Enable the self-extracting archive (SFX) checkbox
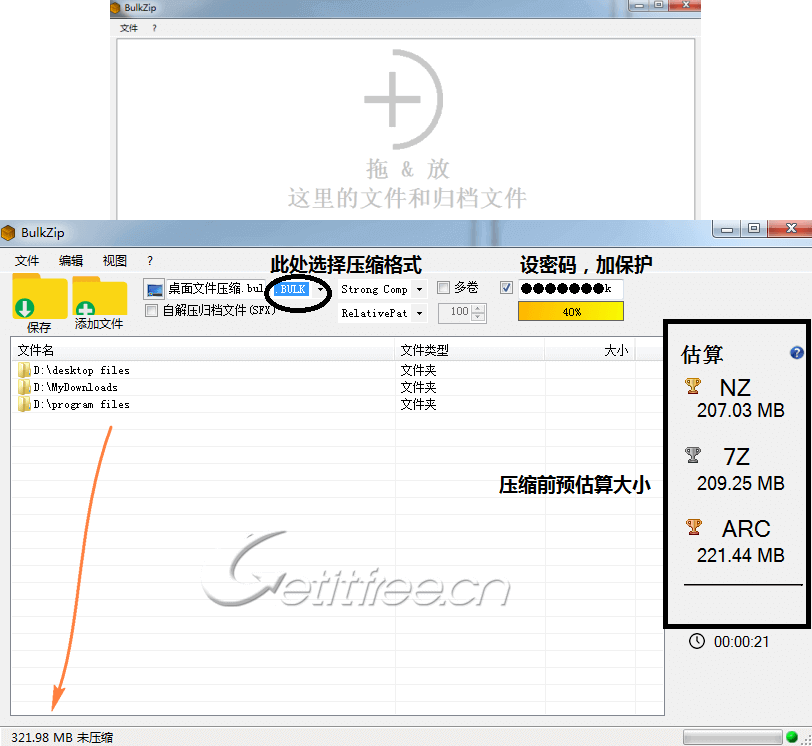This screenshot has height=746, width=812. point(152,311)
